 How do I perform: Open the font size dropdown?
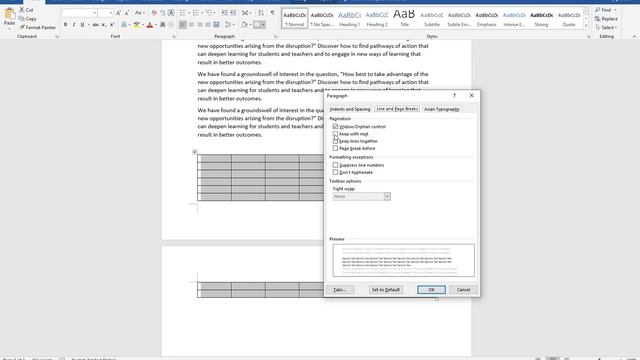click(111, 13)
